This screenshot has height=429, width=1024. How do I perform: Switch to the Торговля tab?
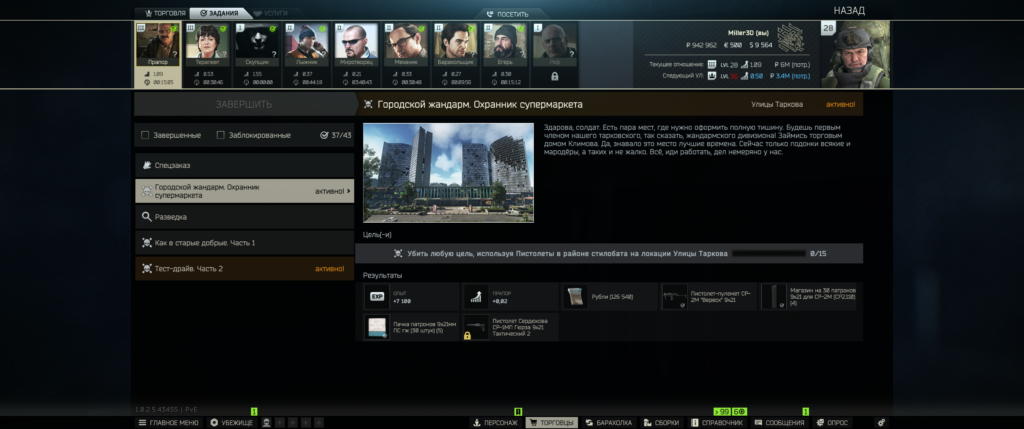[x=161, y=14]
